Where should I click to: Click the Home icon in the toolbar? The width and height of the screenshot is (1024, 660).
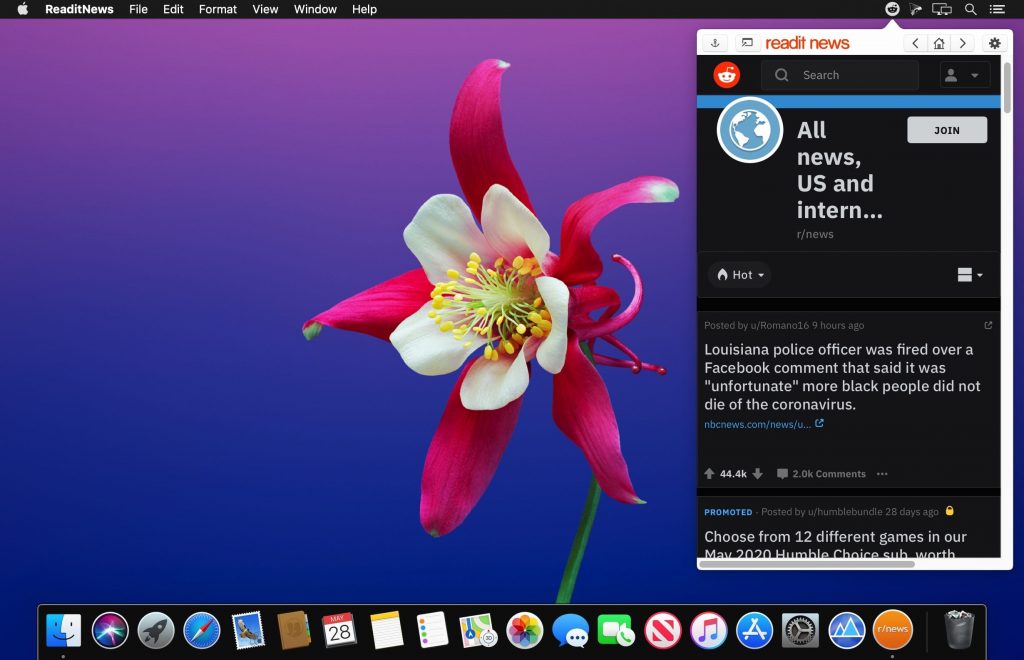(938, 43)
